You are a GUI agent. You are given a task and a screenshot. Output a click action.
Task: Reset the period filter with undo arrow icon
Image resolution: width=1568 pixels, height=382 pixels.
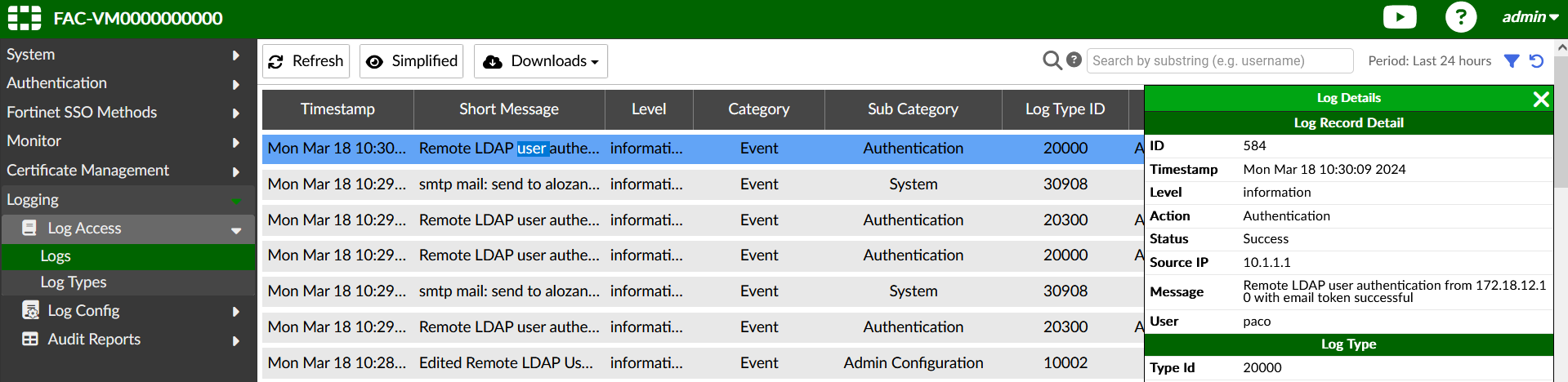coord(1536,61)
